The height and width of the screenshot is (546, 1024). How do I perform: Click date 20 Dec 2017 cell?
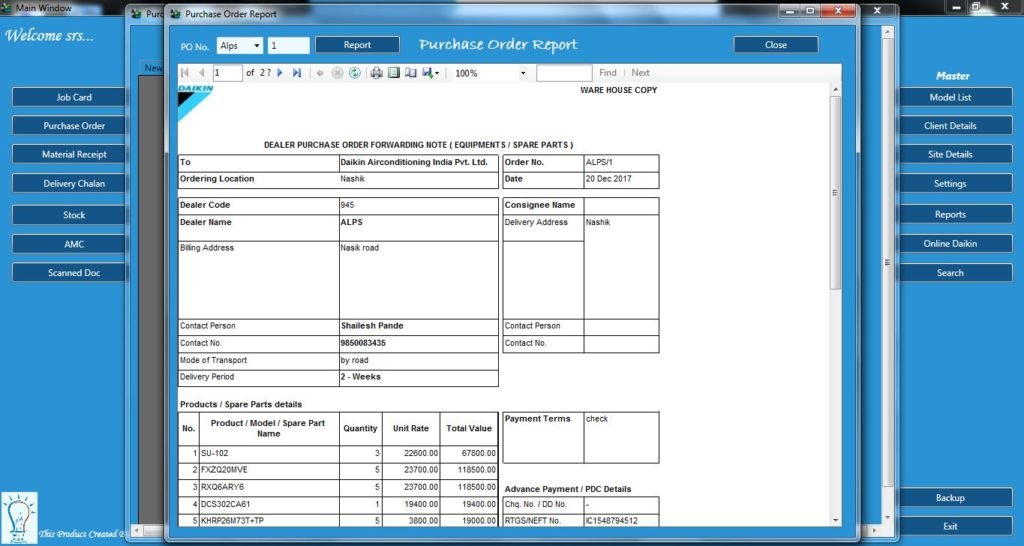tap(621, 179)
